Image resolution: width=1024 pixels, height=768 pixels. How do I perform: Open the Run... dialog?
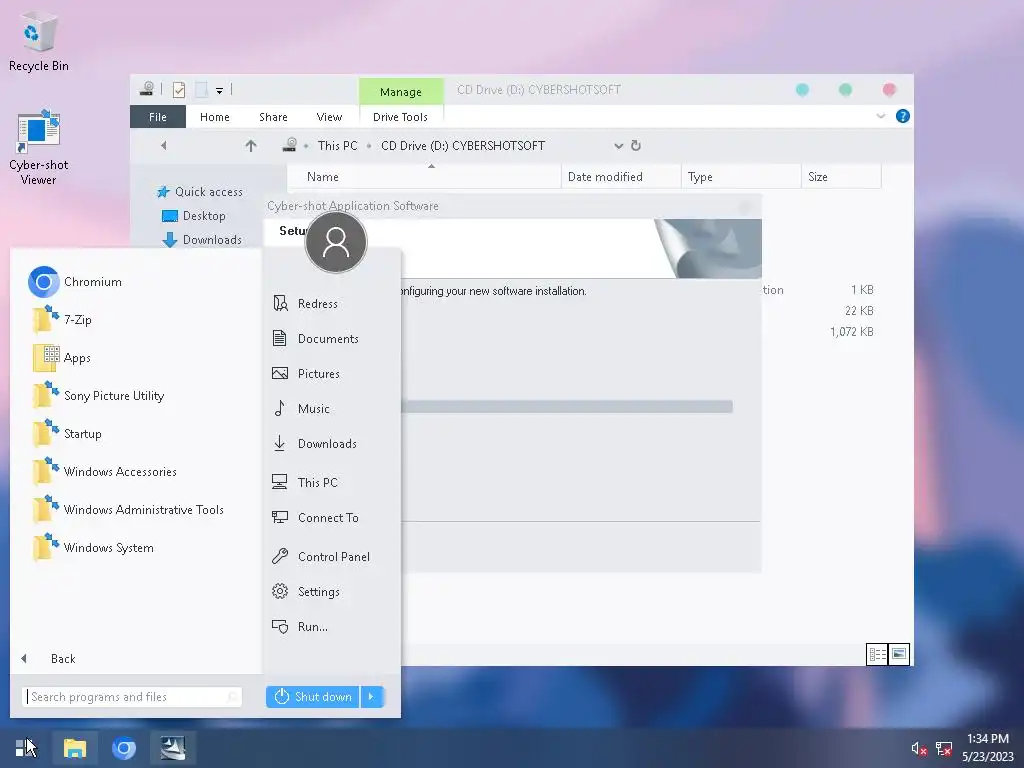click(300, 627)
